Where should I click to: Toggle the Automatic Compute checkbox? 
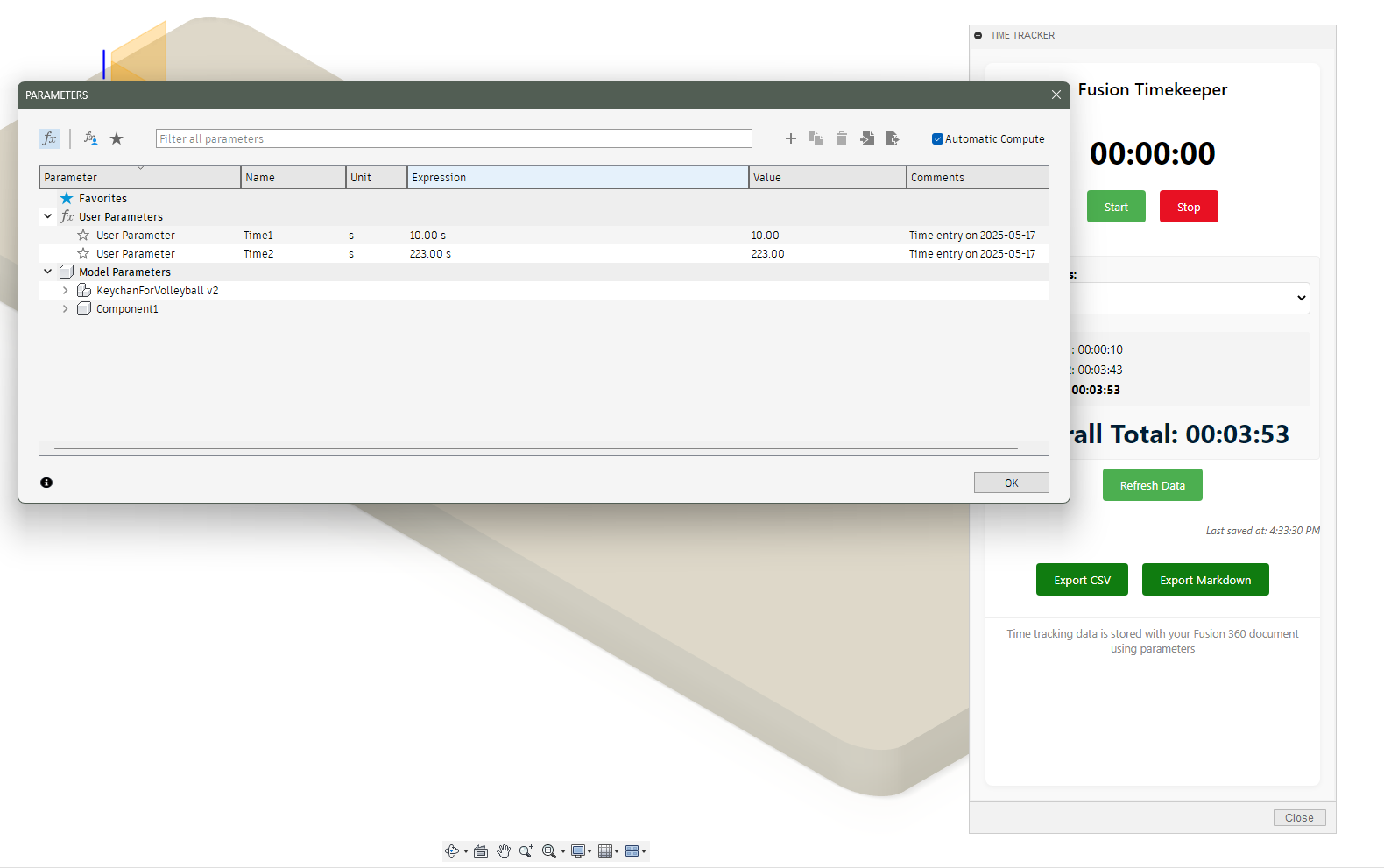[937, 138]
